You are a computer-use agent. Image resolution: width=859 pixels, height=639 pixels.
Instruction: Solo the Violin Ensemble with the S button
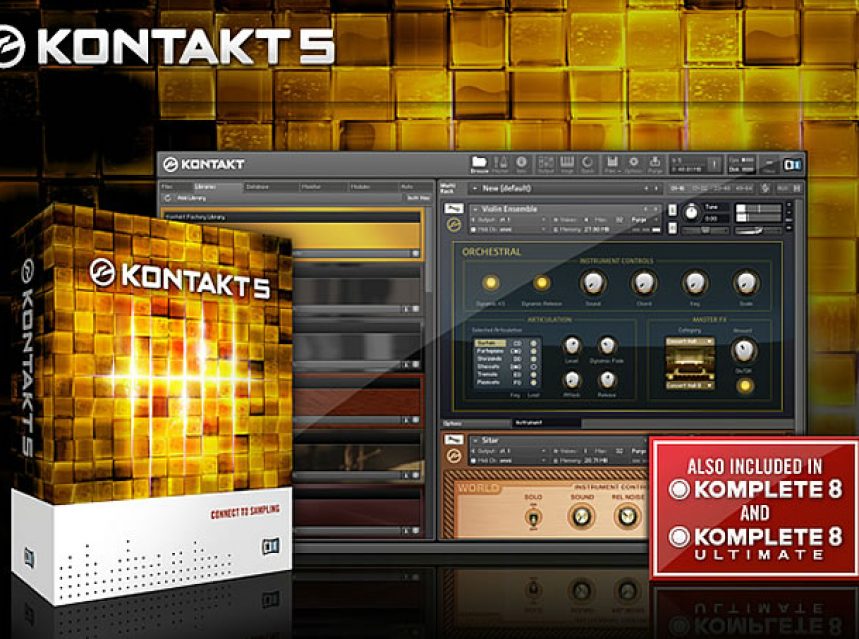(x=673, y=210)
